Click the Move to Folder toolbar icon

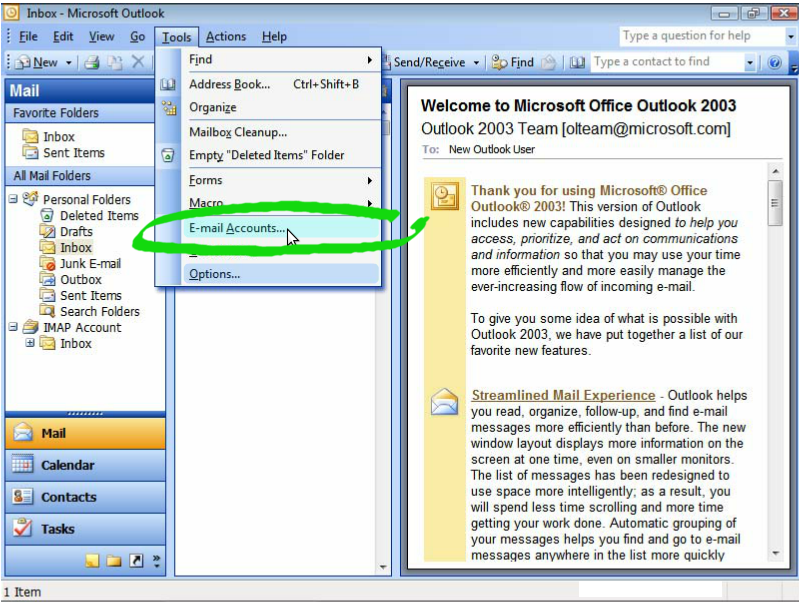115,62
